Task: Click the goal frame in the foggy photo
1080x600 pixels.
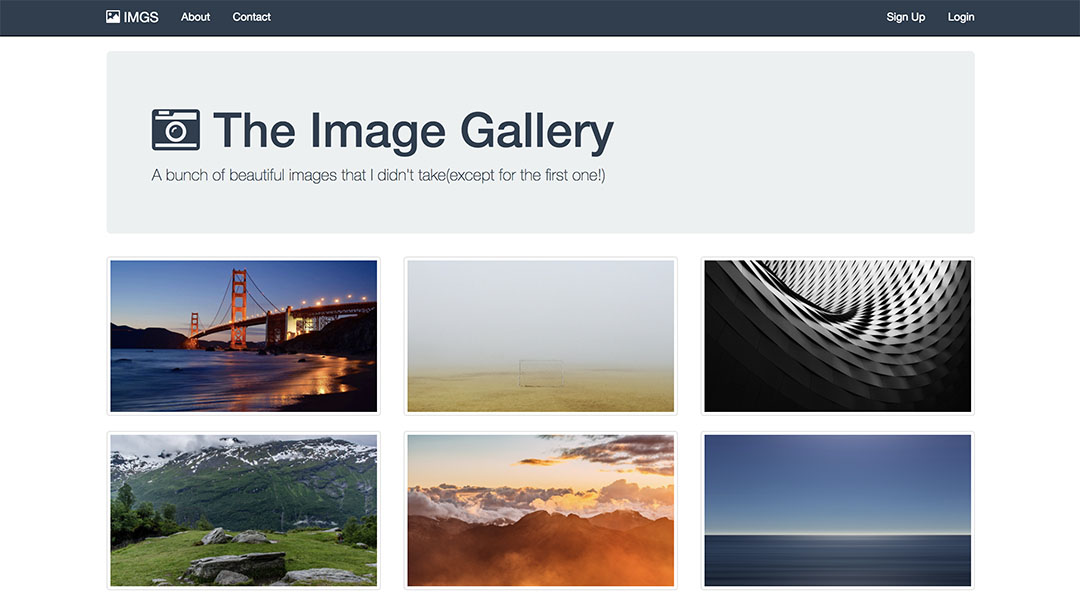Action: (541, 372)
